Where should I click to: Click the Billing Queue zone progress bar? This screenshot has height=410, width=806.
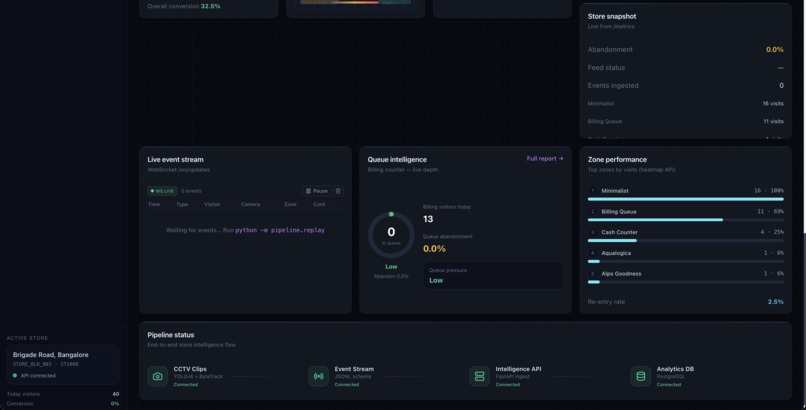click(x=686, y=220)
